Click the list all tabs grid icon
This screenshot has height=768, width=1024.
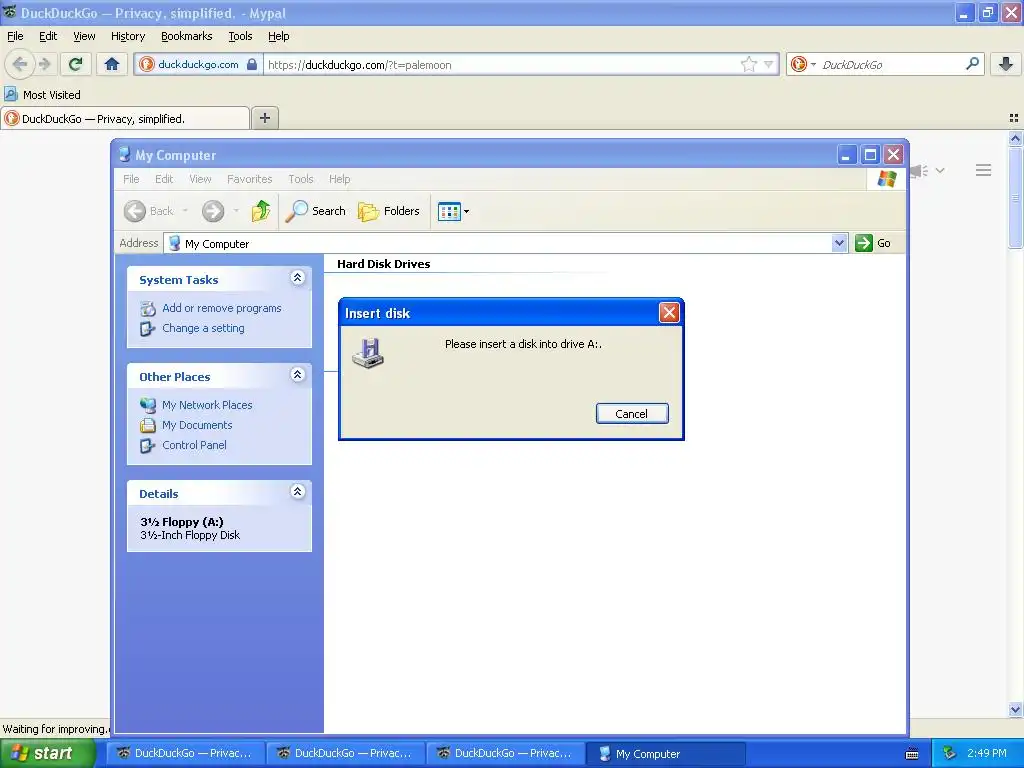tap(1014, 118)
